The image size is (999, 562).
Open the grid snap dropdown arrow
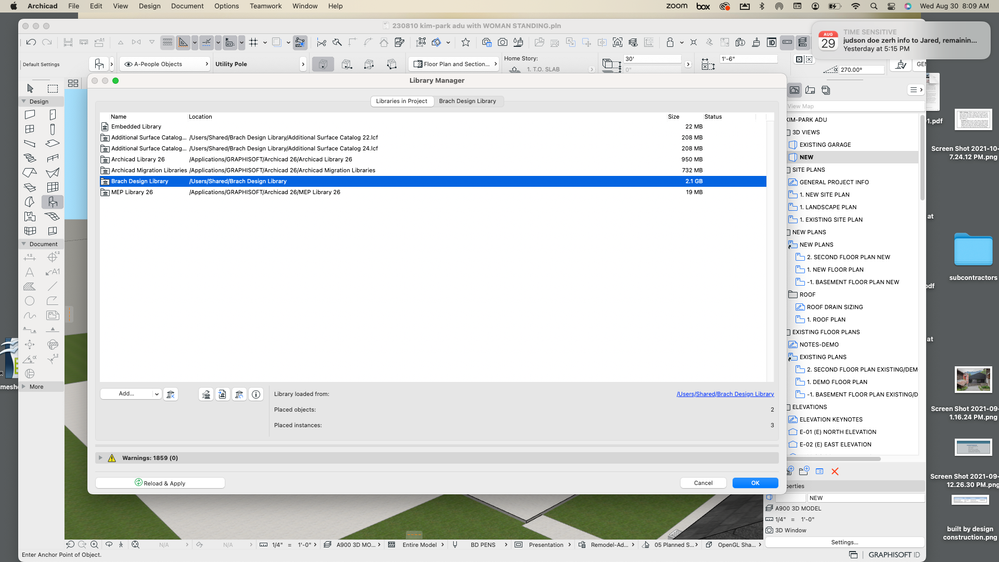264,43
